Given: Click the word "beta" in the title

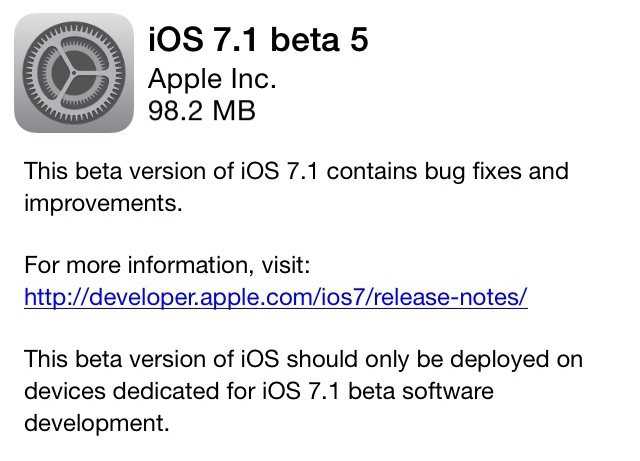Looking at the screenshot, I should point(305,40).
